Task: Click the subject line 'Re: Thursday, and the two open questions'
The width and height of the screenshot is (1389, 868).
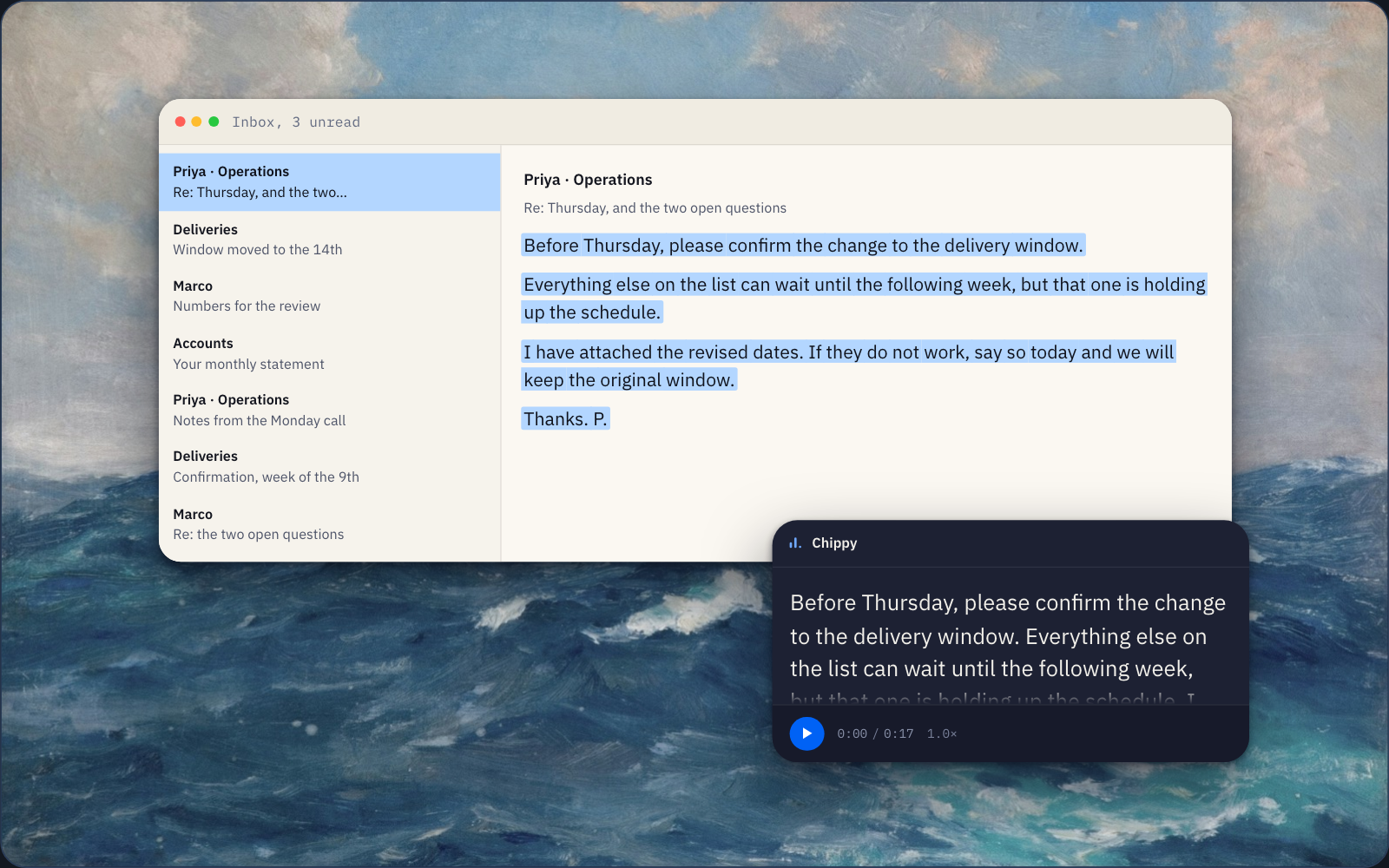Action: [x=655, y=208]
